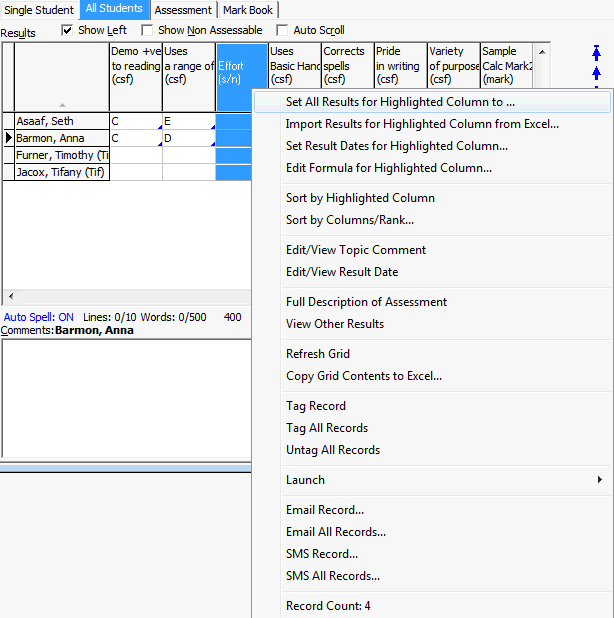Select the Jacox, Tifany (Tif) row
This screenshot has width=614, height=618.
coord(62,172)
